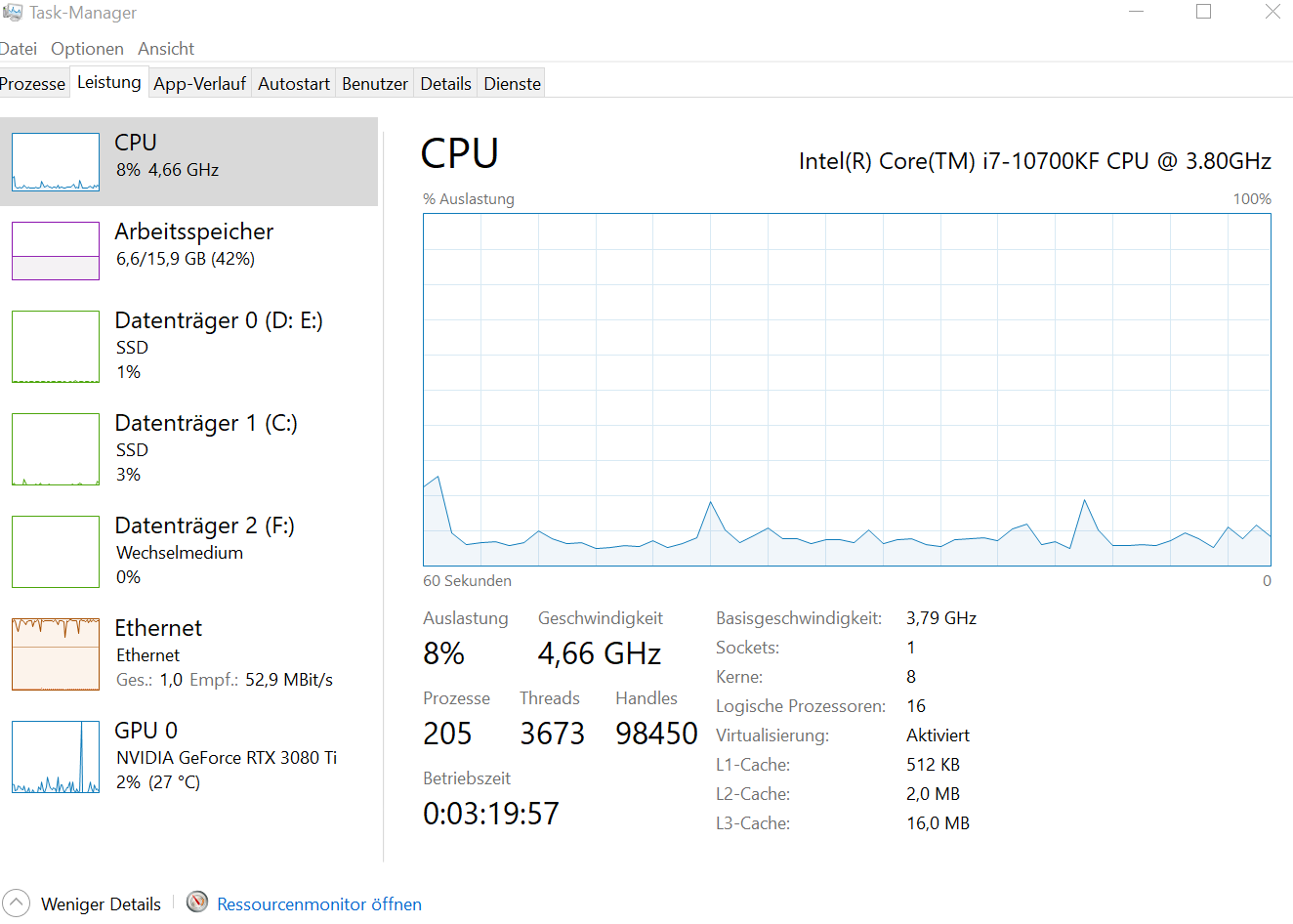Open the Datei menu
This screenshot has width=1293, height=924.
(19, 48)
